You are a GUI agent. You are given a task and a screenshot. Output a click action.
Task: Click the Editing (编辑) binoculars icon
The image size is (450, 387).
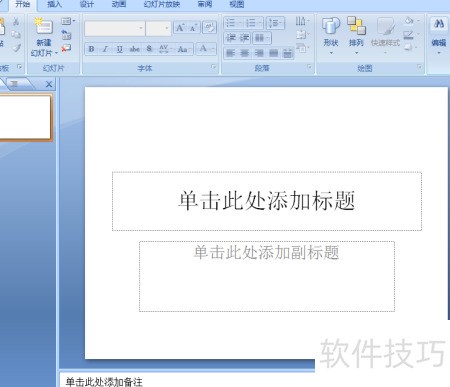pyautogui.click(x=439, y=36)
